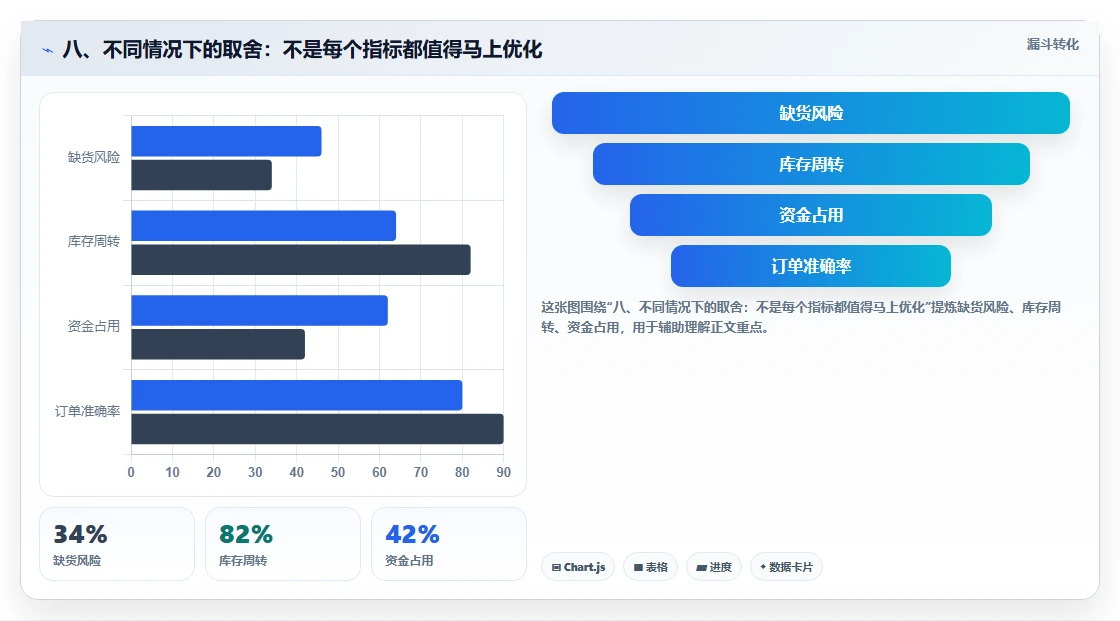Click the 资金占用 axis label in chart
The image size is (1120, 621).
pos(94,327)
